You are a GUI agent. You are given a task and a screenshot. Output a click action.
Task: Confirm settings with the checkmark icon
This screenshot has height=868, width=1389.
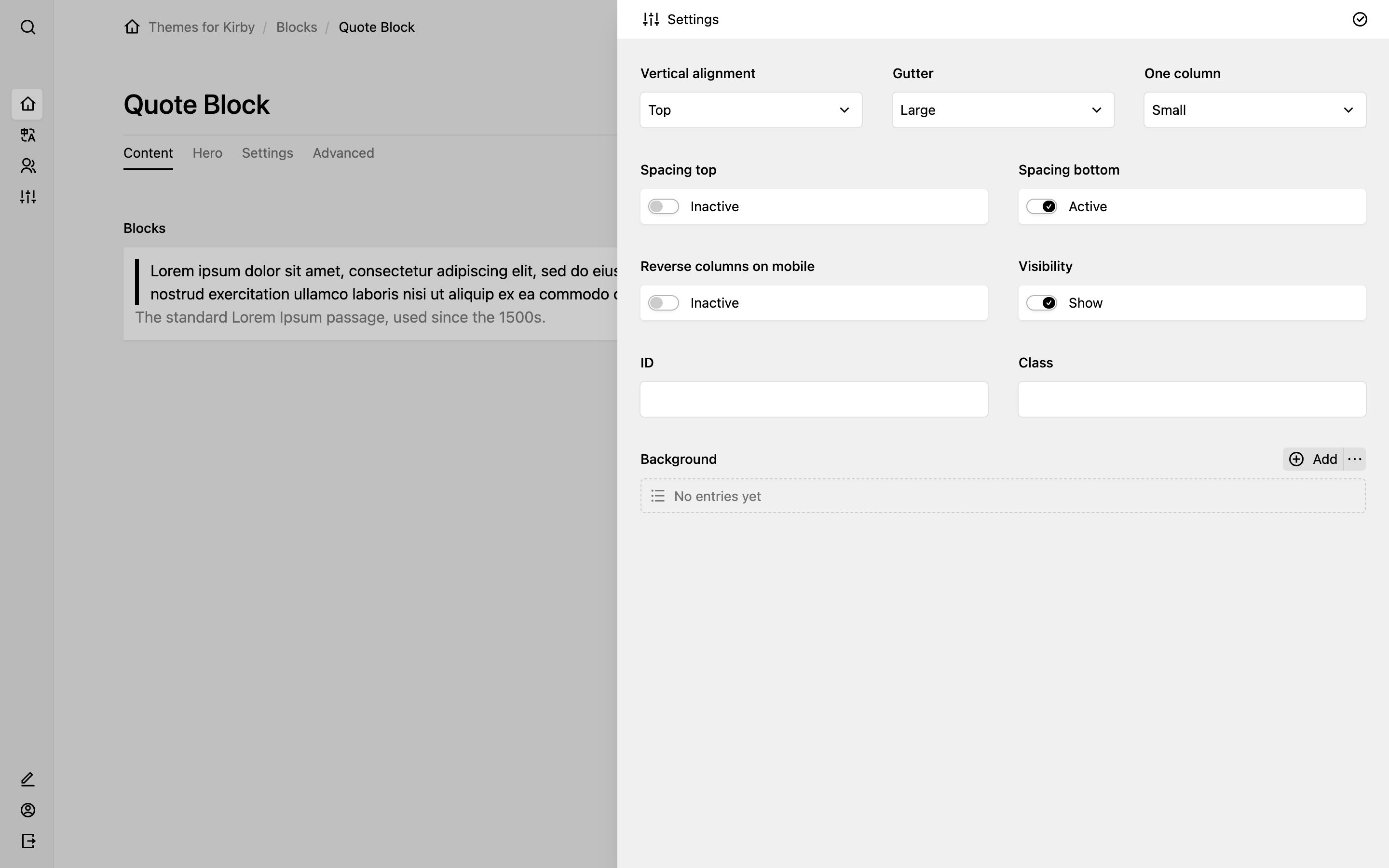pyautogui.click(x=1360, y=19)
